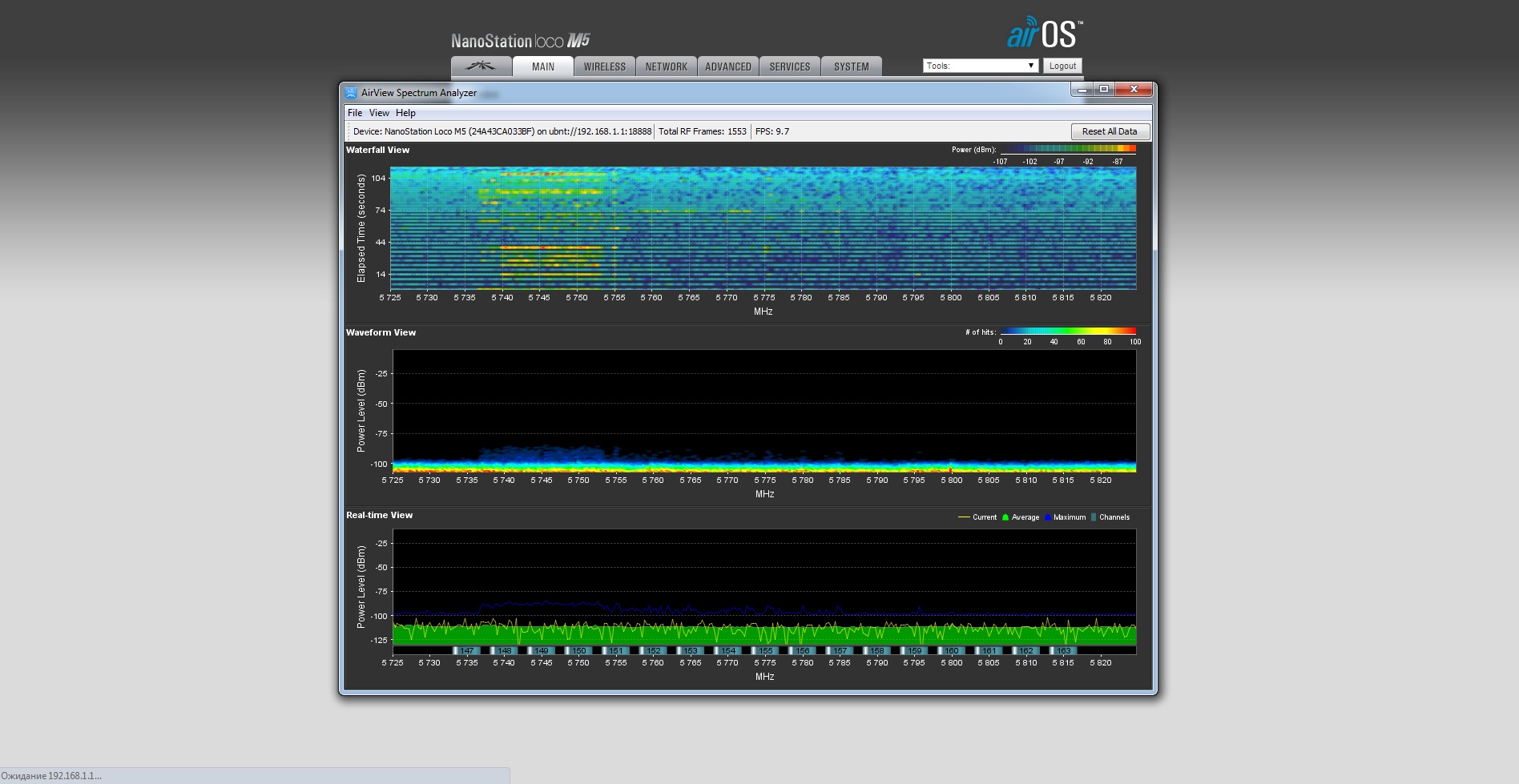
Task: Open the Ubiquiti logo tab
Action: click(481, 66)
